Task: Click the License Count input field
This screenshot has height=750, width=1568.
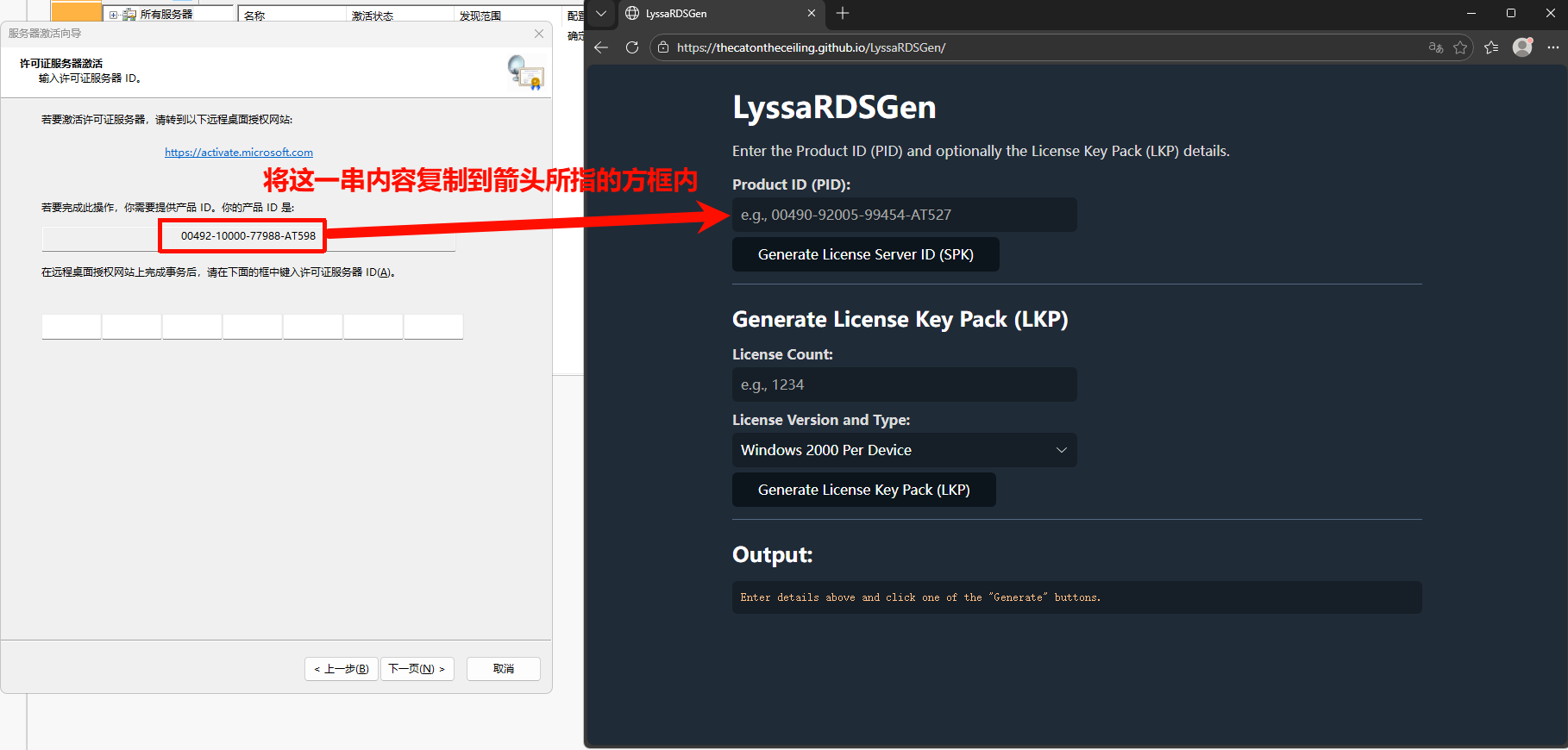Action: click(x=904, y=384)
